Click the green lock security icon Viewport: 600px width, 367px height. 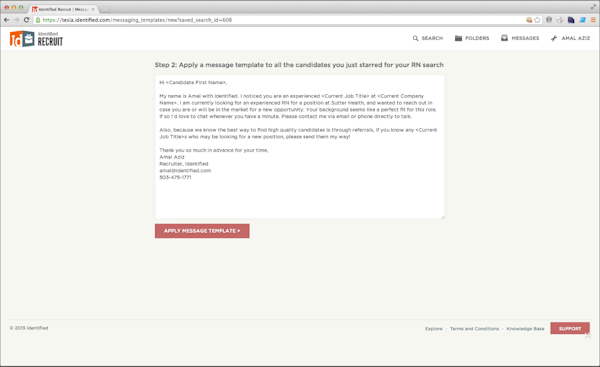pos(38,20)
